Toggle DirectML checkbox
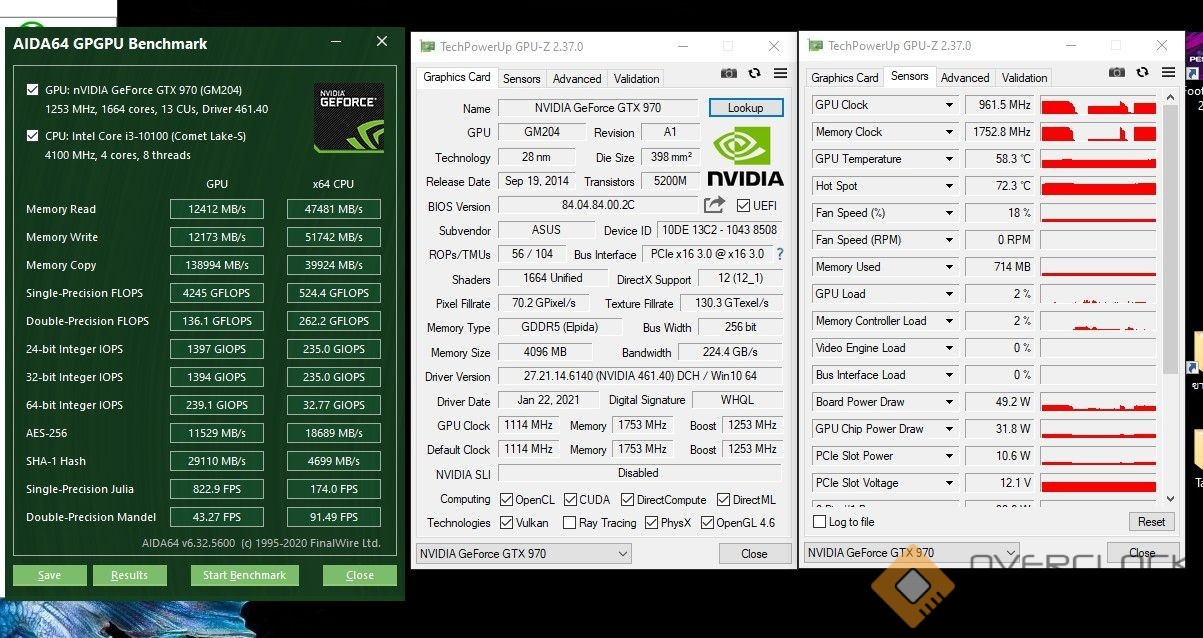1203x638 pixels. click(722, 499)
